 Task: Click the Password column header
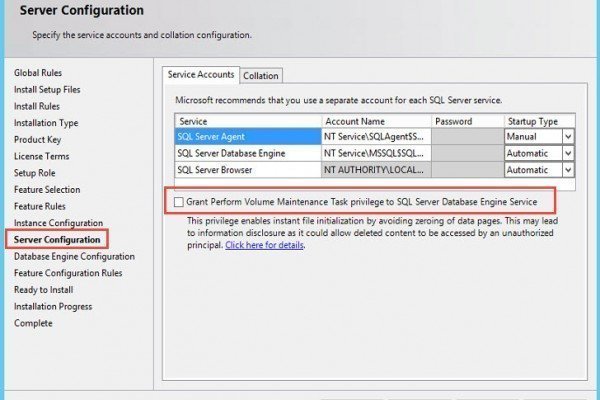click(x=468, y=121)
